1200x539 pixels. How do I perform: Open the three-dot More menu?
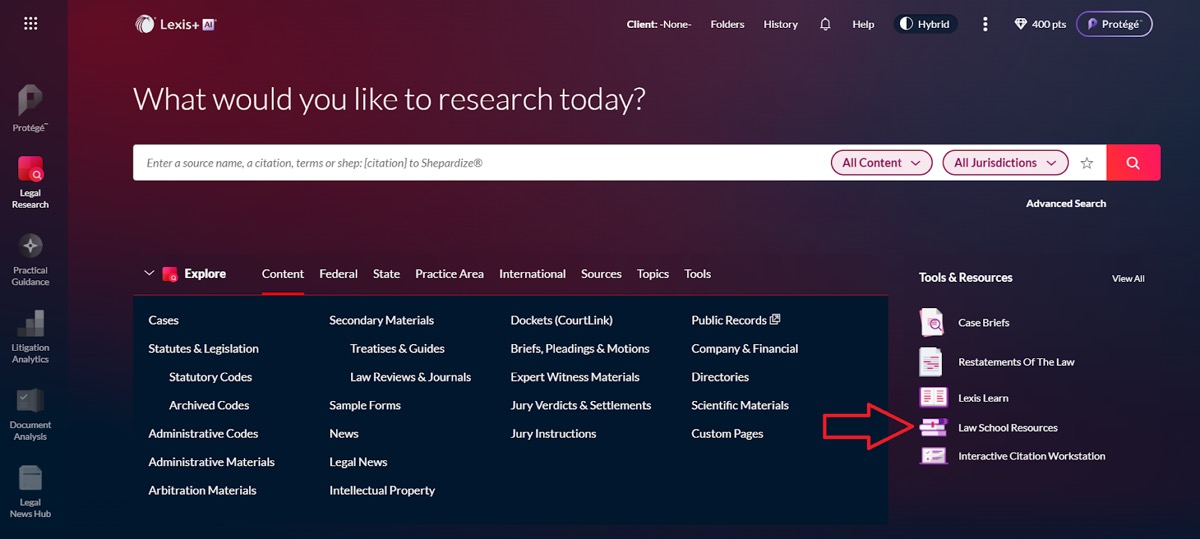[985, 24]
